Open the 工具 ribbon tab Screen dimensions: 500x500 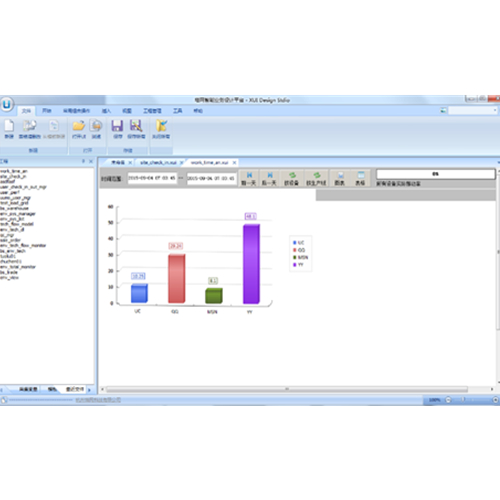(177, 111)
